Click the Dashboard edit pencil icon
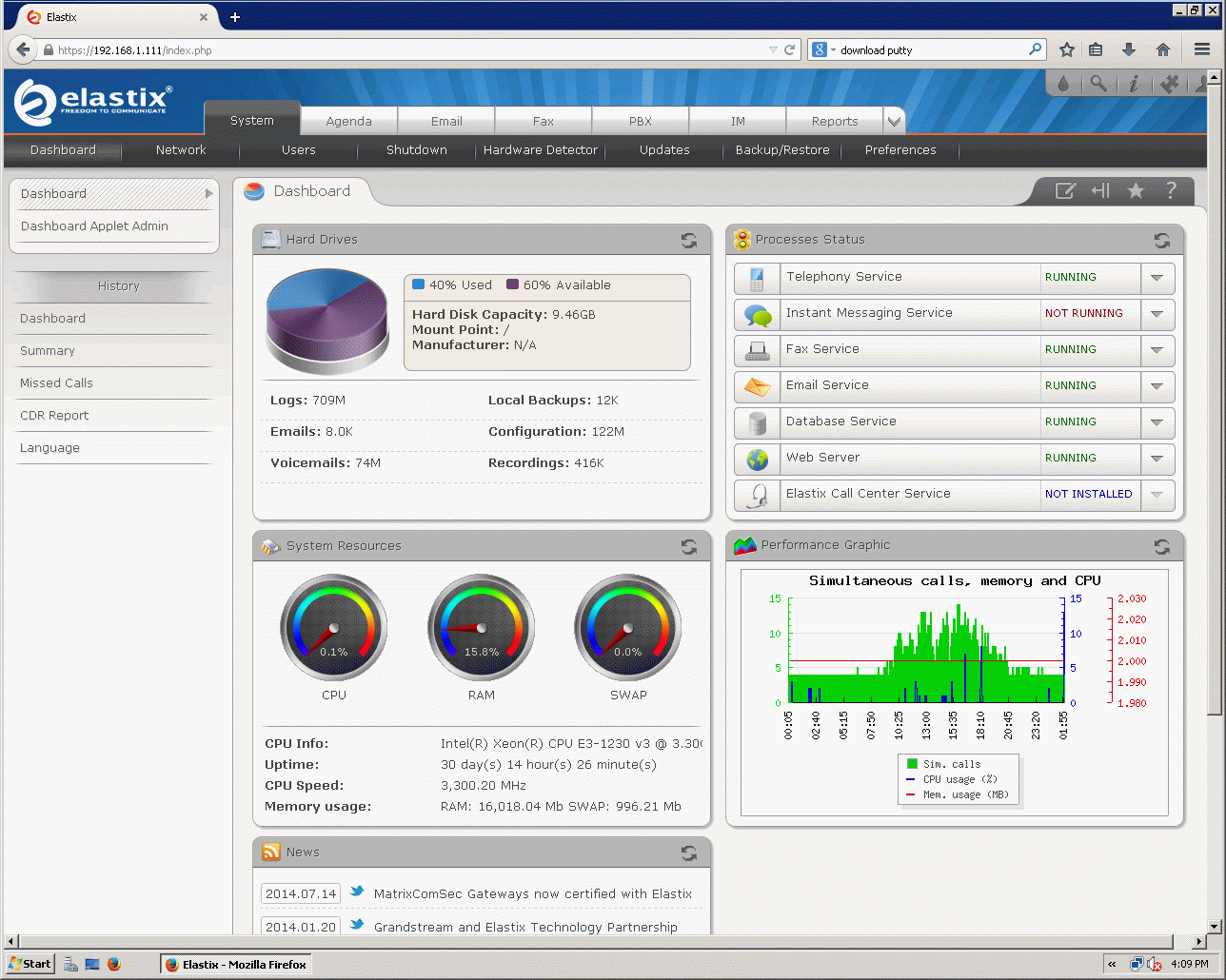 (x=1065, y=191)
